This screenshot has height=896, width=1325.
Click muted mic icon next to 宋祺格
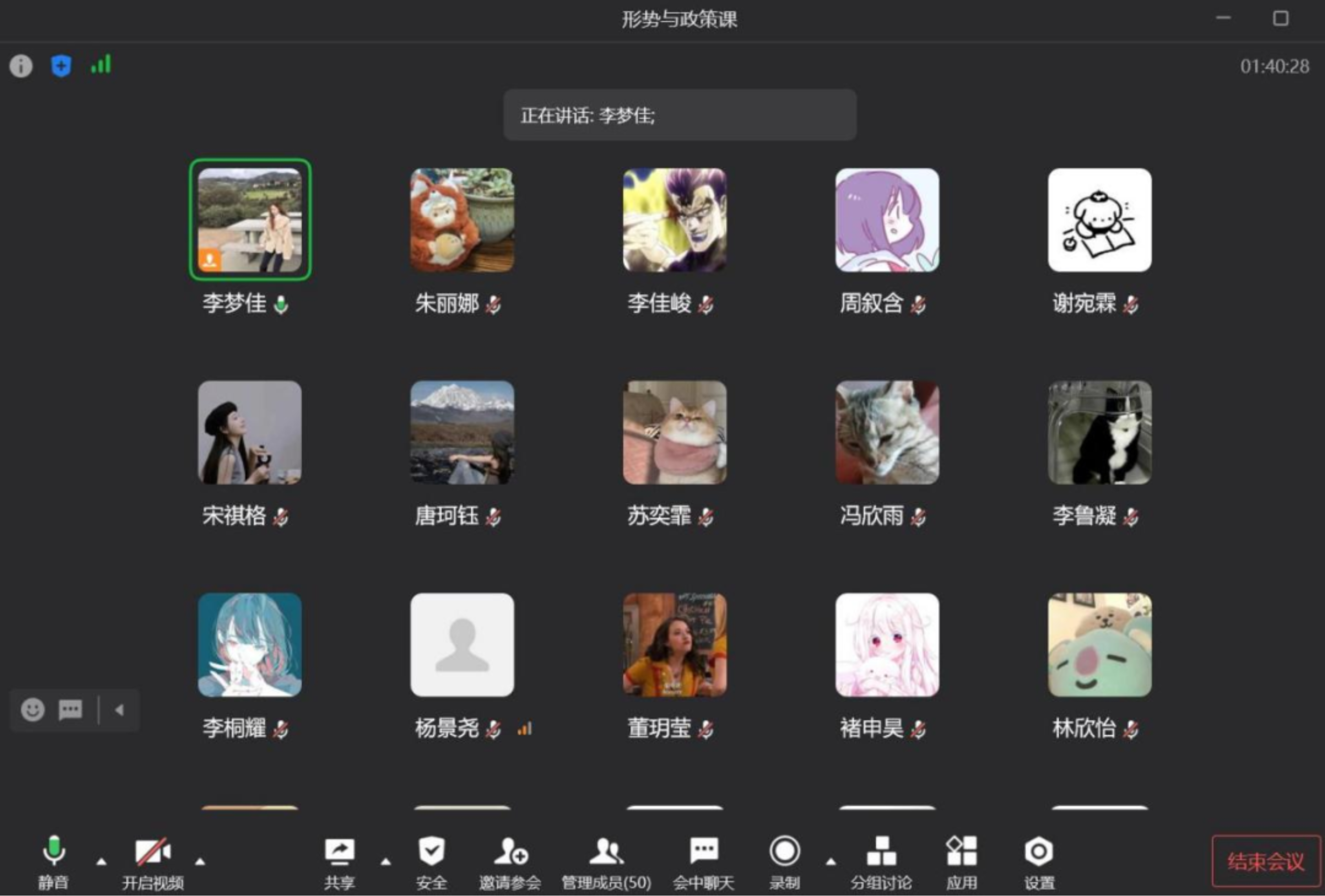tap(281, 517)
